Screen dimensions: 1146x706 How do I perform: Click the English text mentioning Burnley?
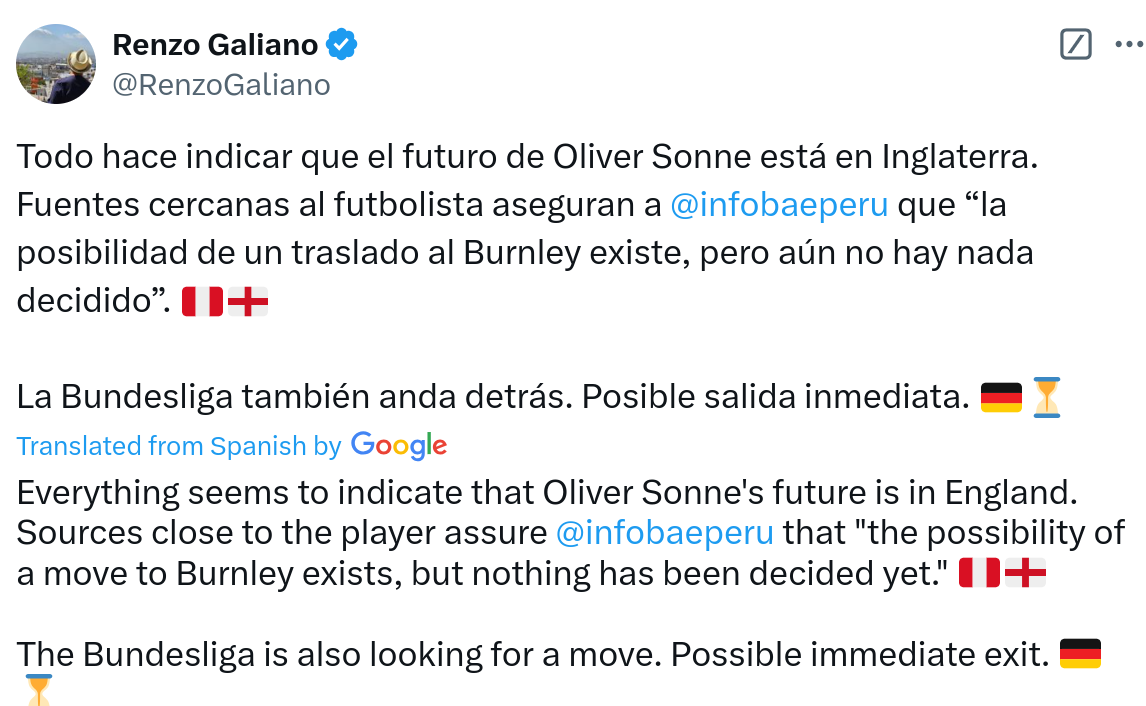[480, 574]
